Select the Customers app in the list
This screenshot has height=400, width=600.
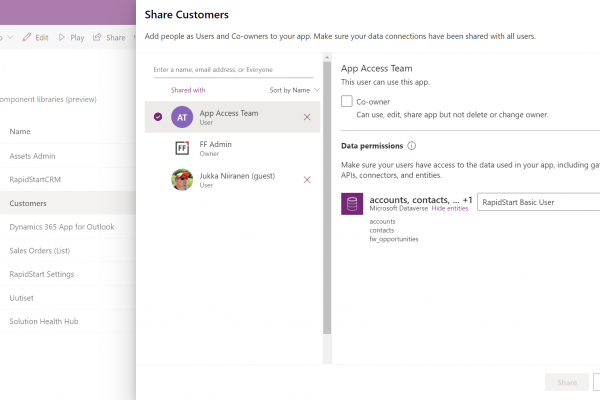coord(28,203)
